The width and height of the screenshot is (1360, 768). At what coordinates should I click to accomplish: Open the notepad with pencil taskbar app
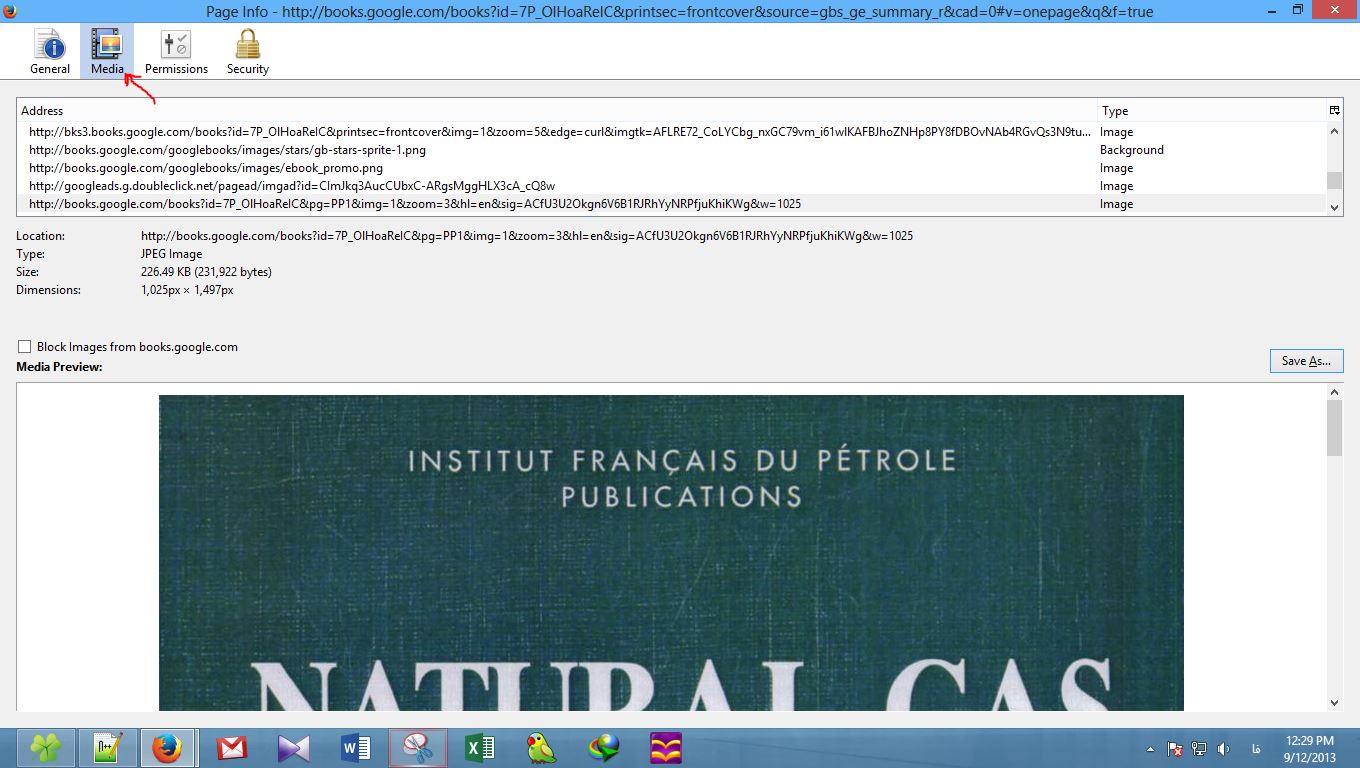(107, 747)
